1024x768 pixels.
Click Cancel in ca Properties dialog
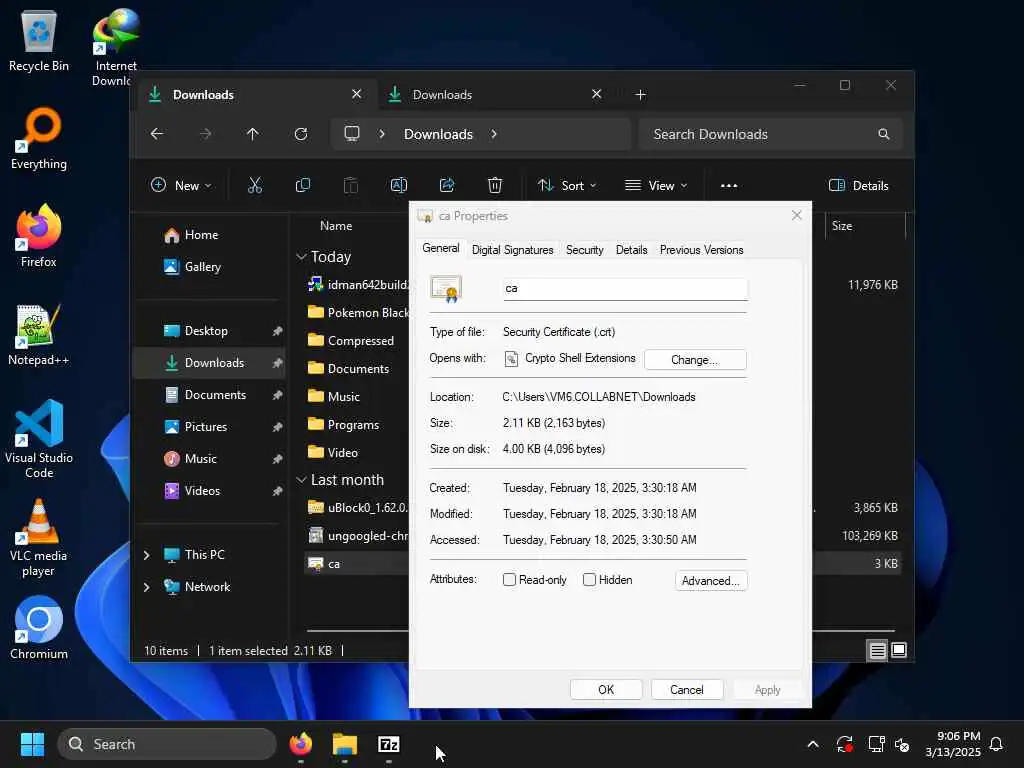pos(686,690)
